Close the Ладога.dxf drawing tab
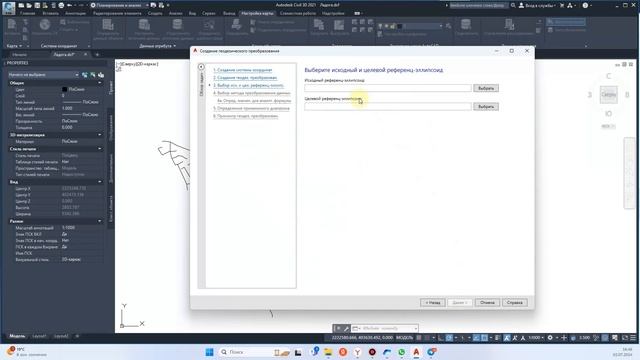Image resolution: width=640 pixels, height=360 pixels. (85, 54)
